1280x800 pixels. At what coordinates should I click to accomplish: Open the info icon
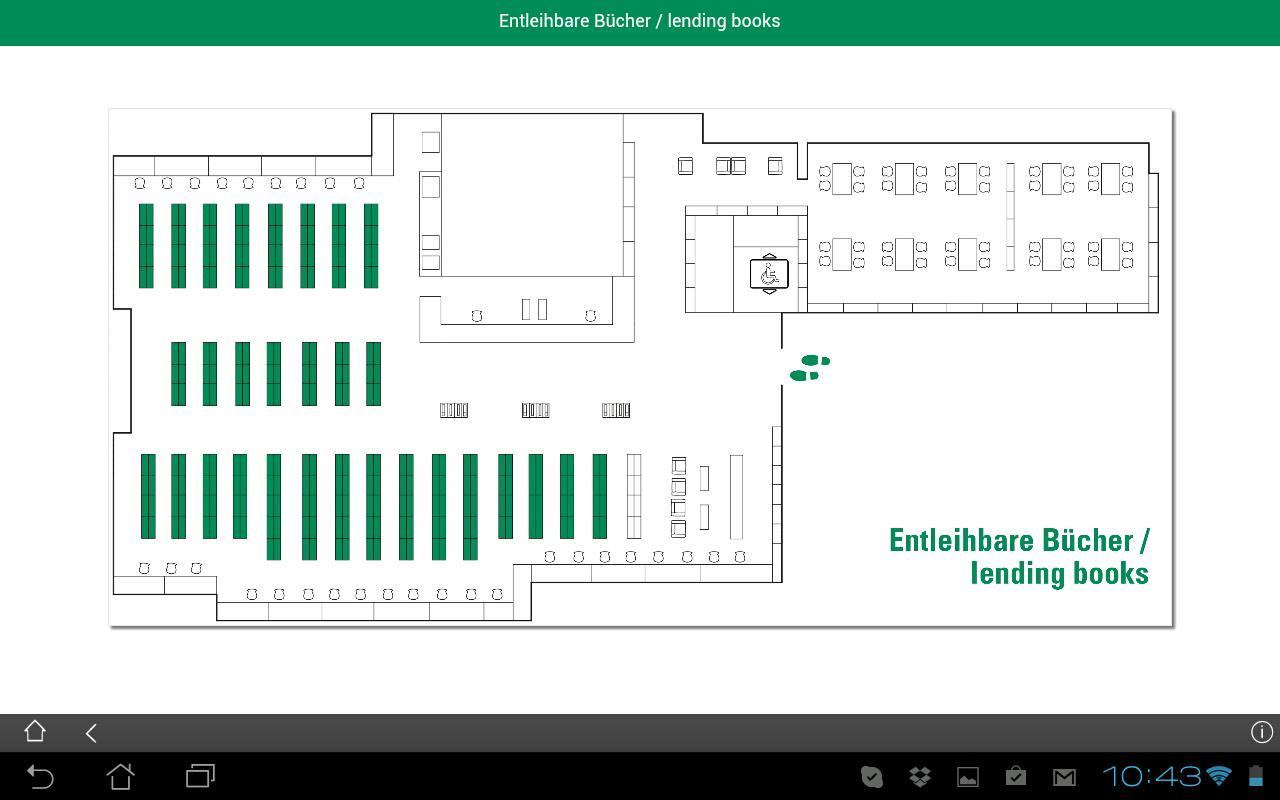1262,732
